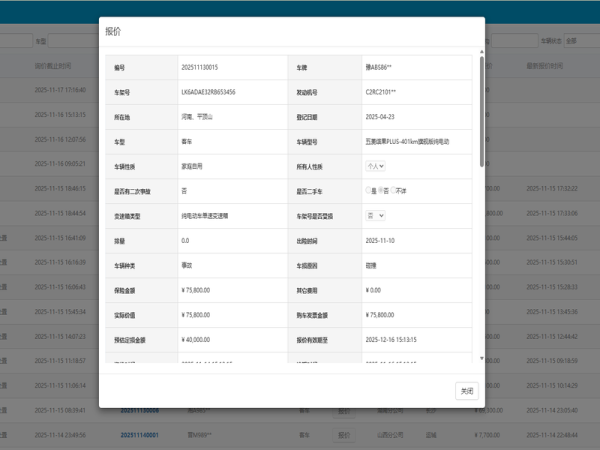Open the 所有人性质 dropdown showing 个人
The height and width of the screenshot is (450, 600).
click(375, 166)
